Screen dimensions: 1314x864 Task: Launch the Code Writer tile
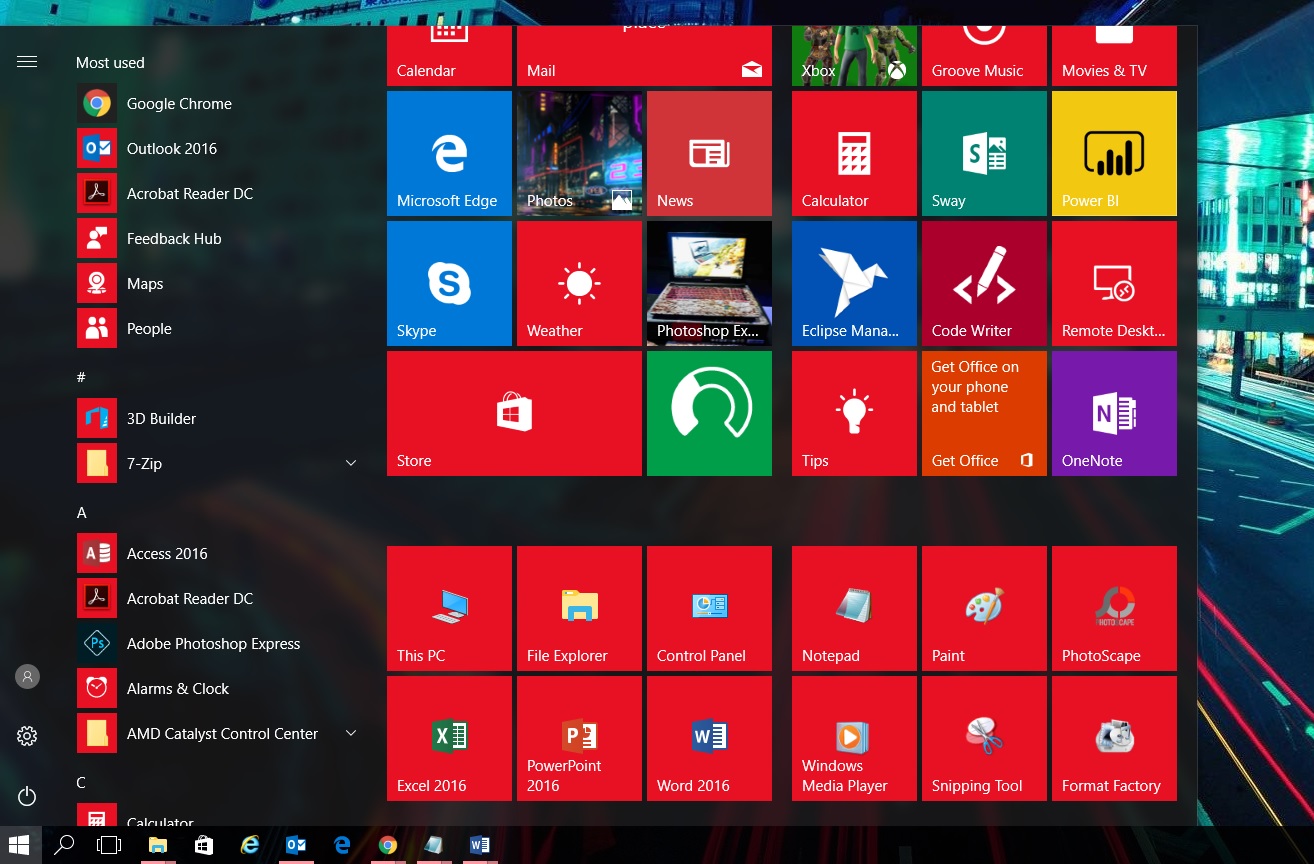(984, 283)
